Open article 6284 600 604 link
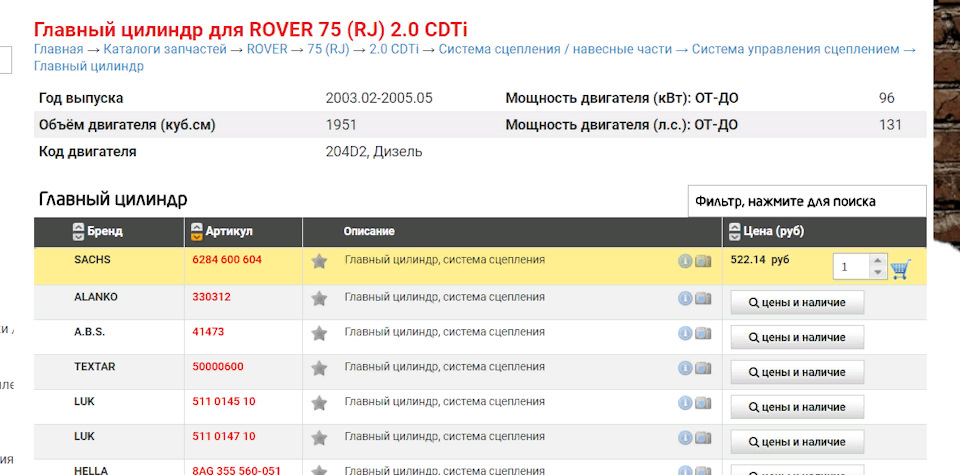This screenshot has width=960, height=475. click(x=227, y=260)
